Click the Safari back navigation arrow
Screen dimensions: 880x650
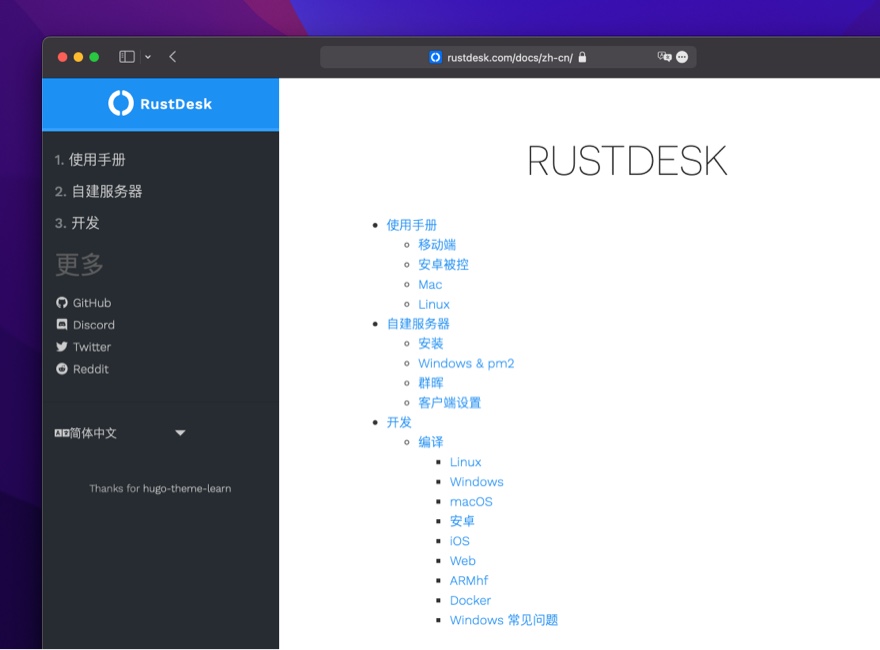[x=172, y=57]
